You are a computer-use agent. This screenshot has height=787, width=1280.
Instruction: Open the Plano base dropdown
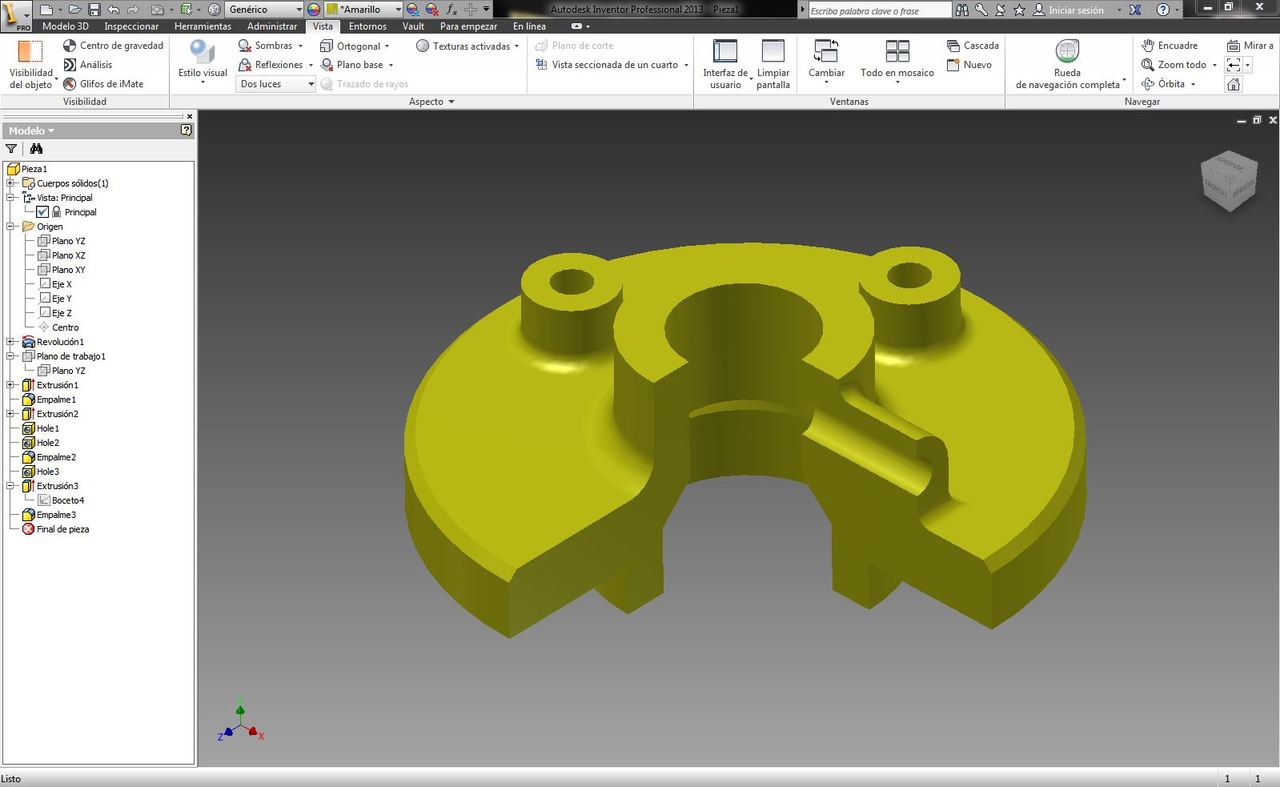pyautogui.click(x=357, y=65)
